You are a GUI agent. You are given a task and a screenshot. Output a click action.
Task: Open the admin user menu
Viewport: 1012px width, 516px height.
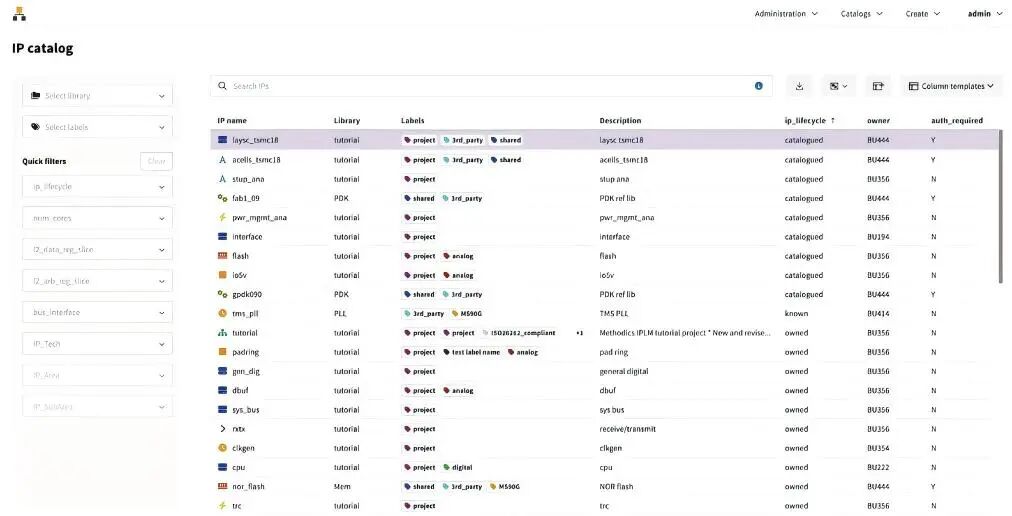[x=985, y=14]
